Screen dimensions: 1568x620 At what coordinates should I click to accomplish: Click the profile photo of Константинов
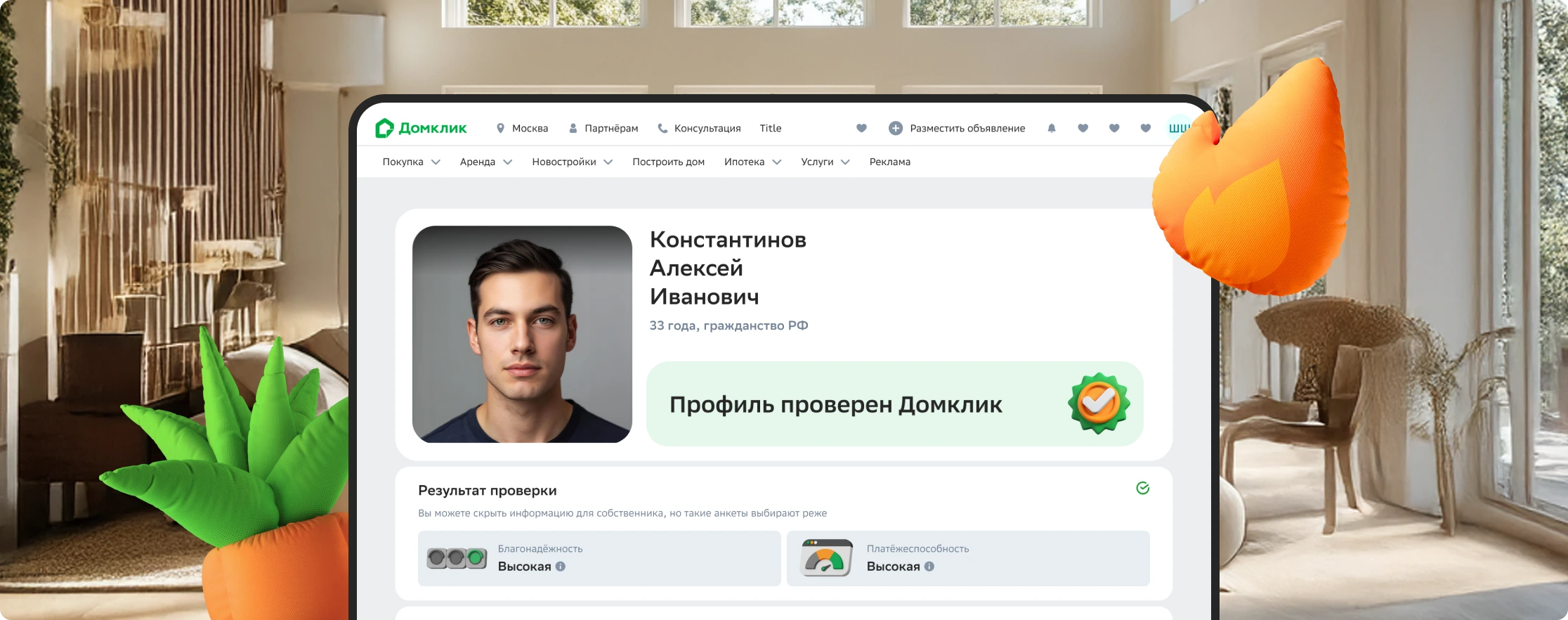pyautogui.click(x=522, y=334)
